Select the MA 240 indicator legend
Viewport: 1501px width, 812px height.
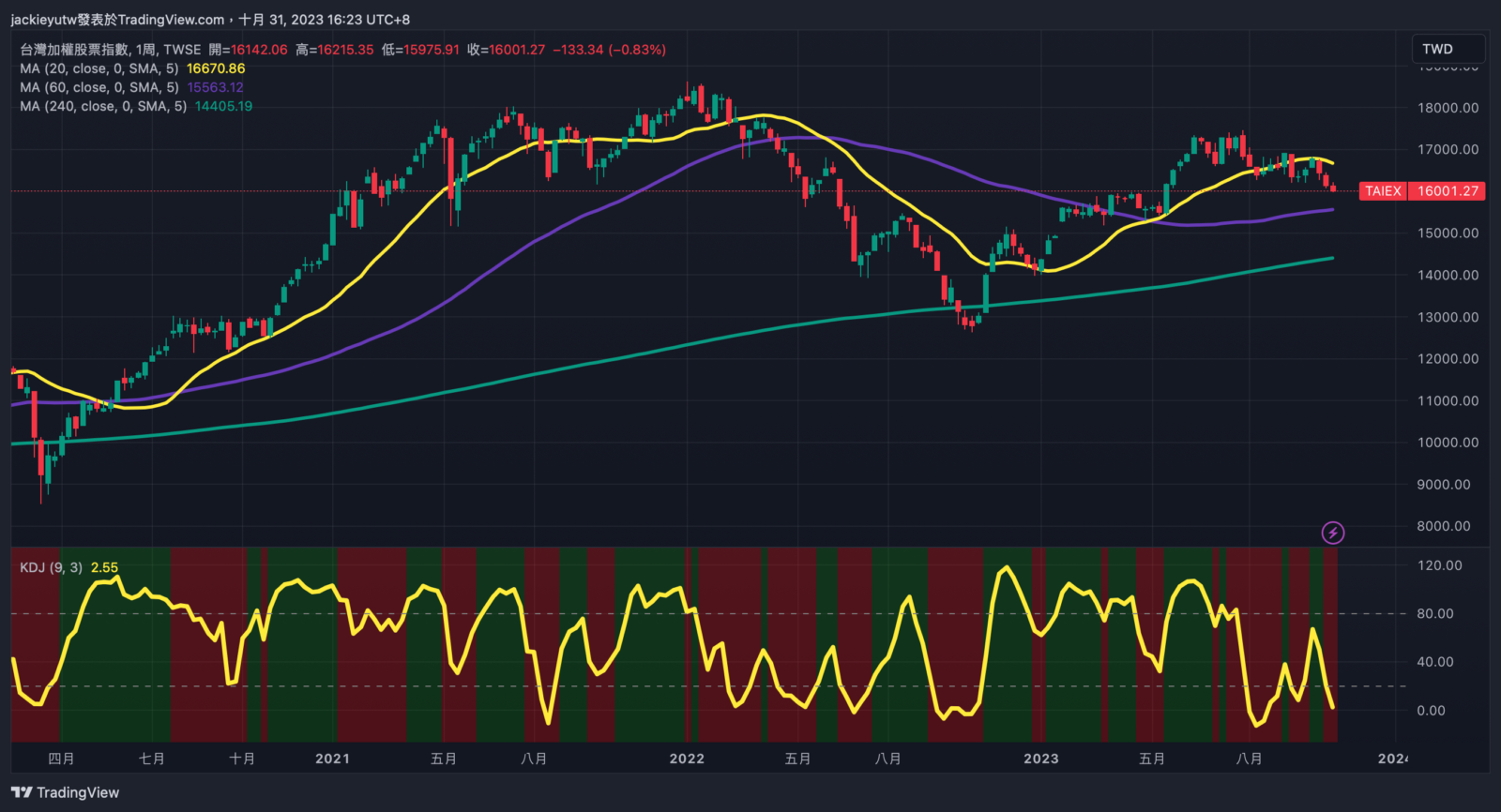click(102, 106)
